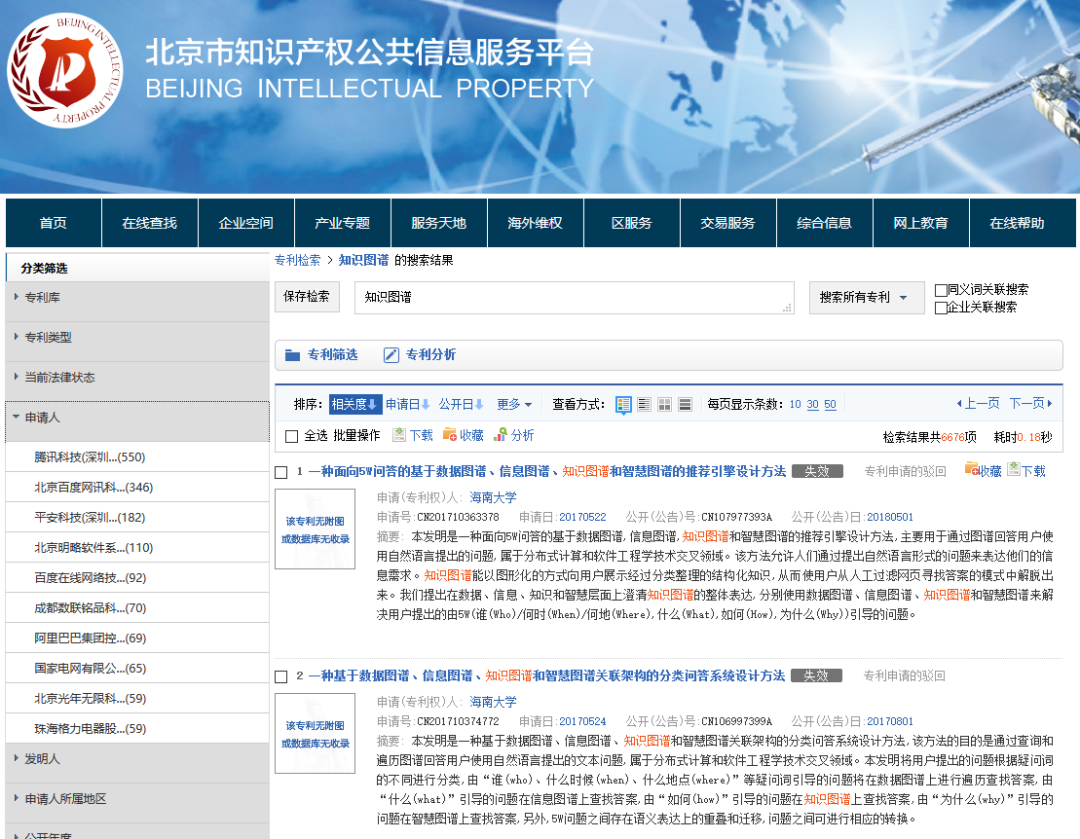Open the 企业空间 navigation menu

pyautogui.click(x=245, y=222)
